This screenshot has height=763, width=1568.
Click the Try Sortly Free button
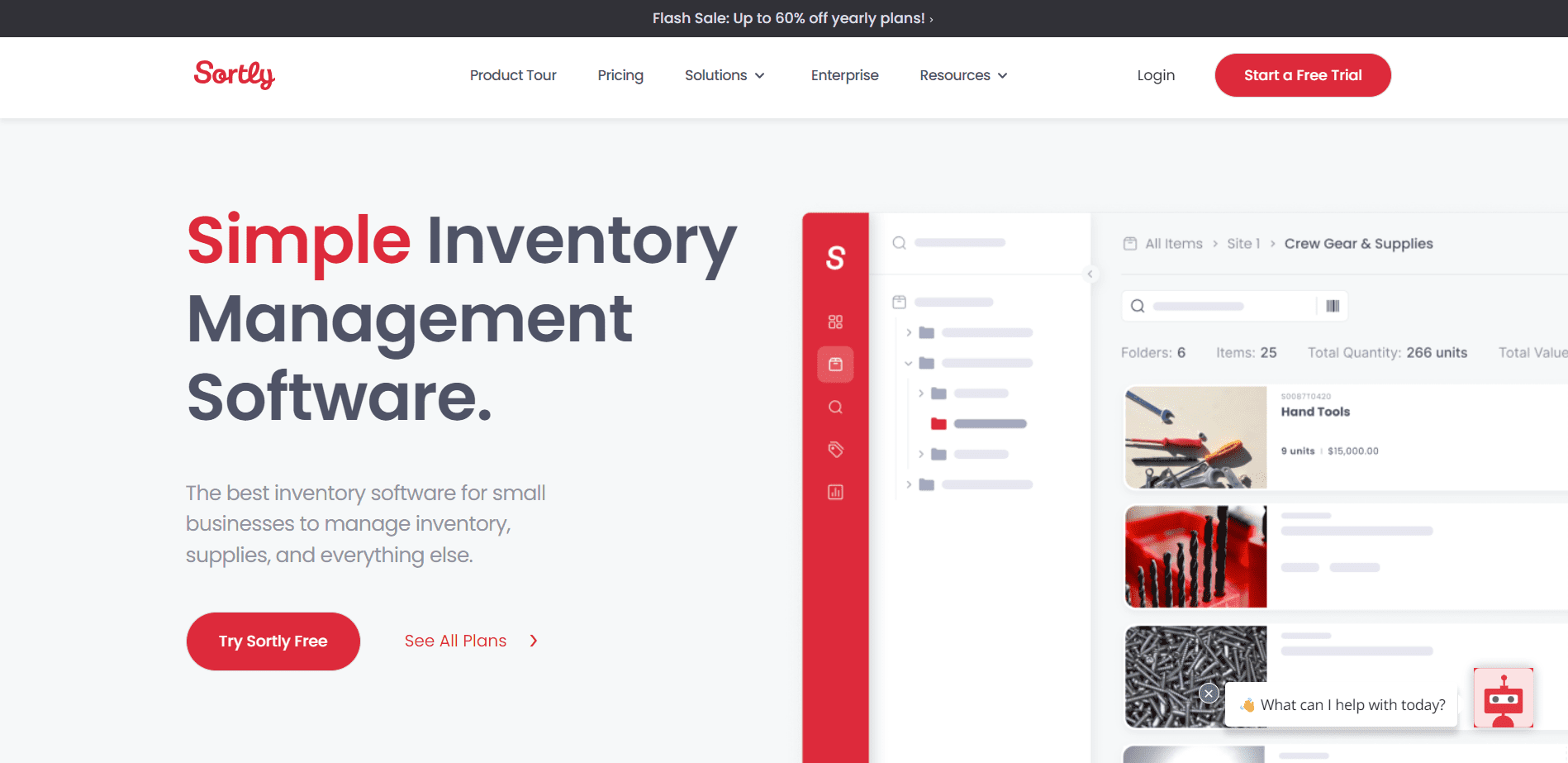[273, 641]
